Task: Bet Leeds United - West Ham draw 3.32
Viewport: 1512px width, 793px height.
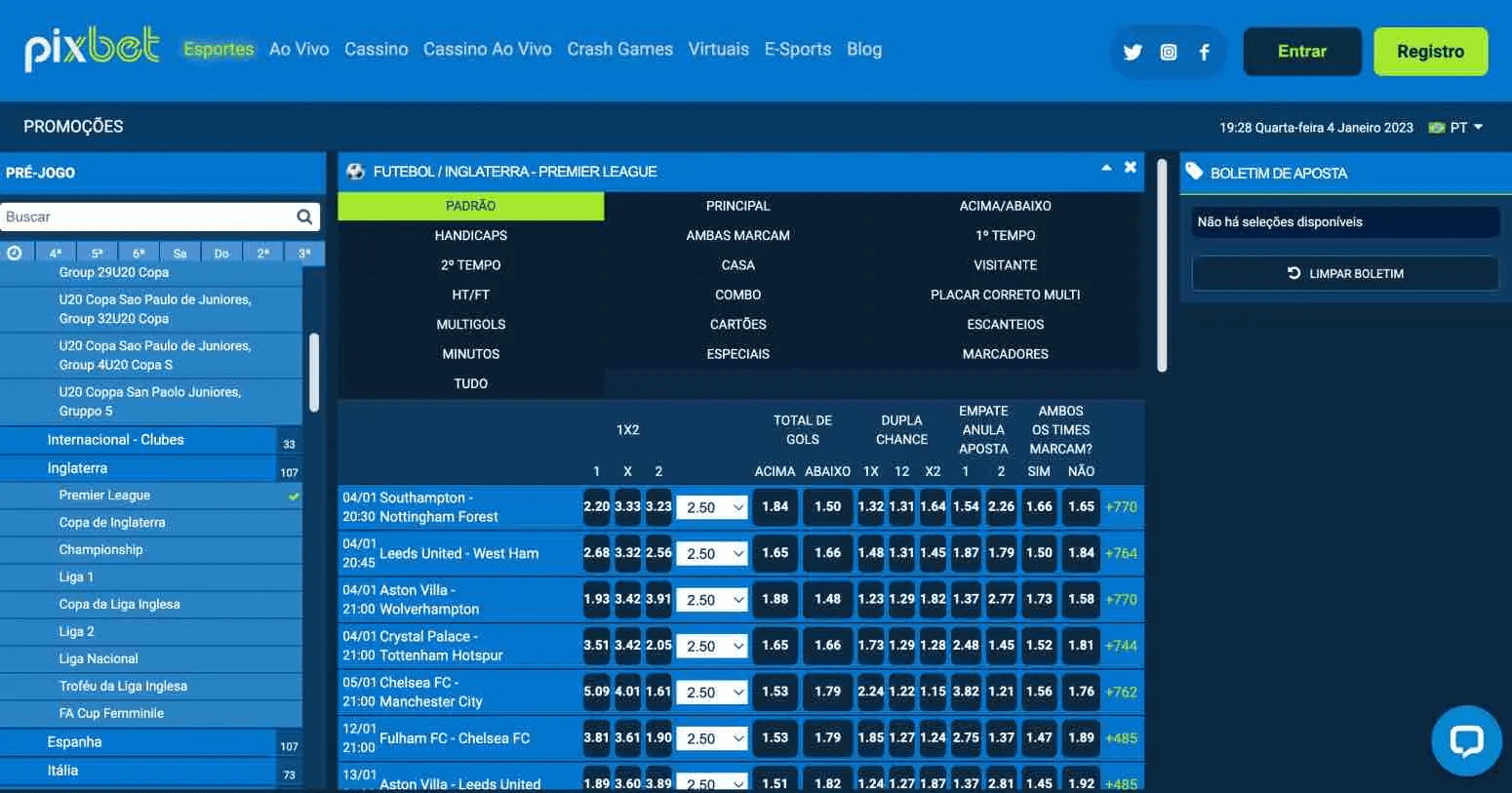Action: [627, 553]
